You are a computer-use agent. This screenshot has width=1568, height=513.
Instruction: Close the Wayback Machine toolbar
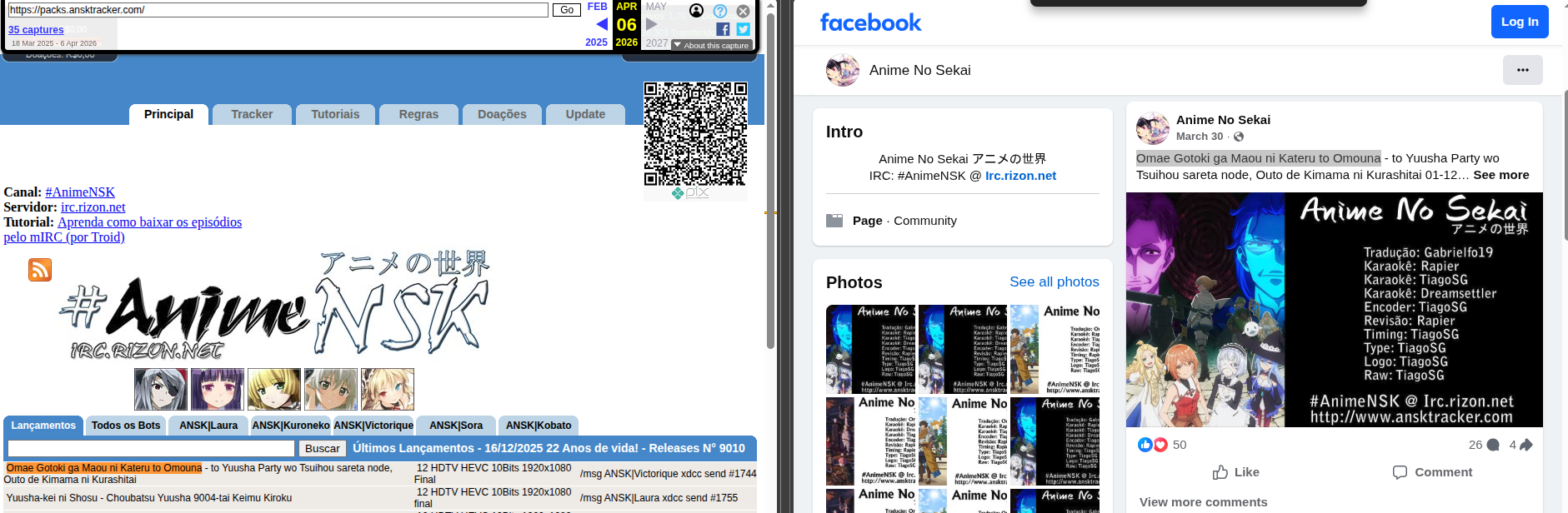click(743, 11)
